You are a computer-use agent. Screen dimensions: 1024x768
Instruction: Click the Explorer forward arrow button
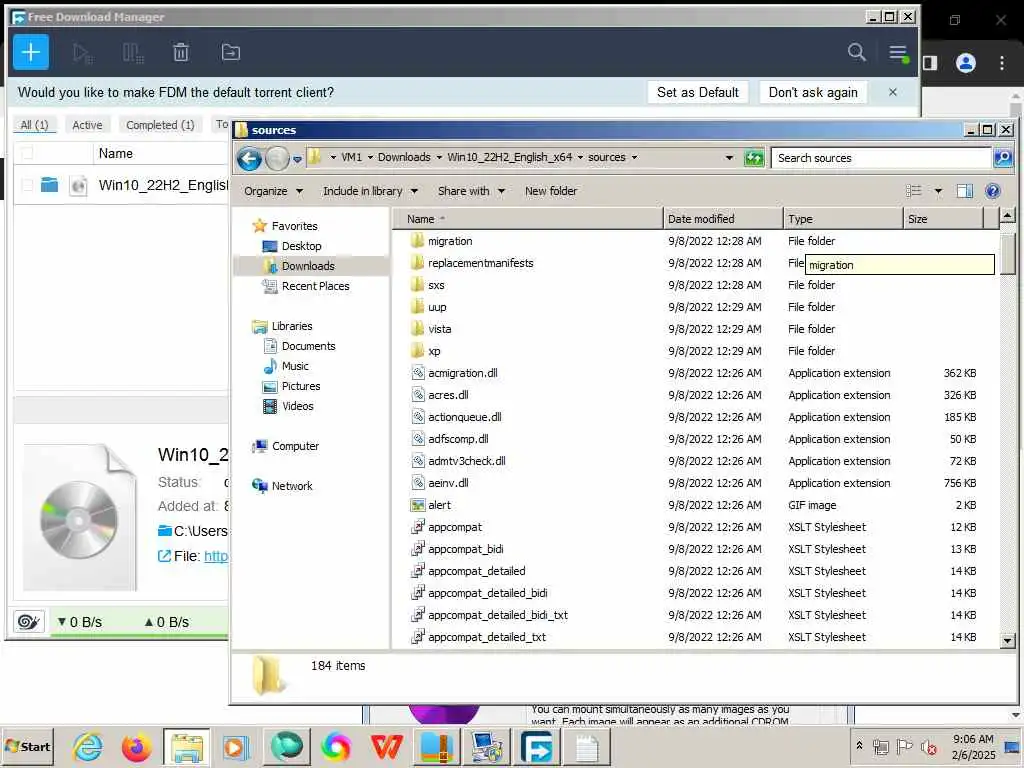point(277,158)
